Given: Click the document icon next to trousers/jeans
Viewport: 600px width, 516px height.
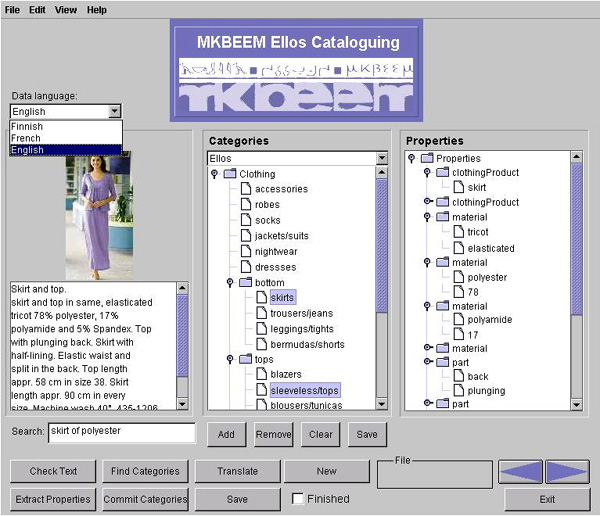Looking at the screenshot, I should tap(262, 313).
